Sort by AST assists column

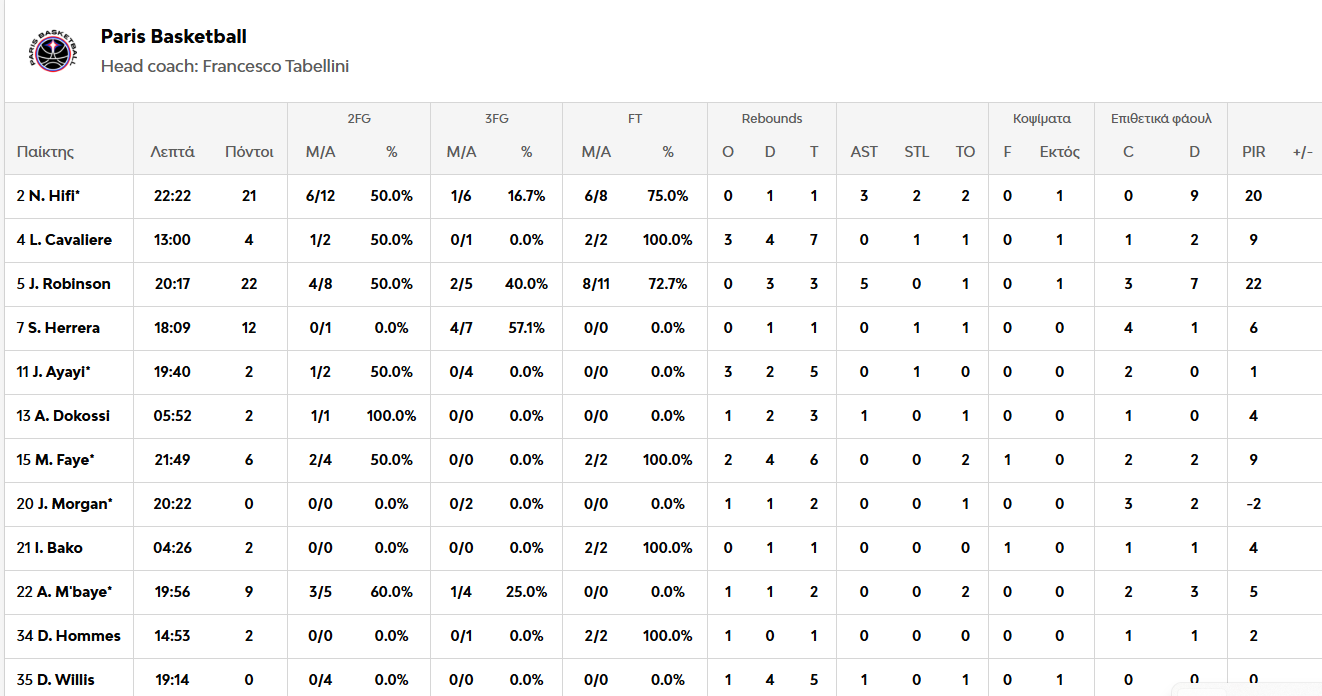[x=864, y=152]
